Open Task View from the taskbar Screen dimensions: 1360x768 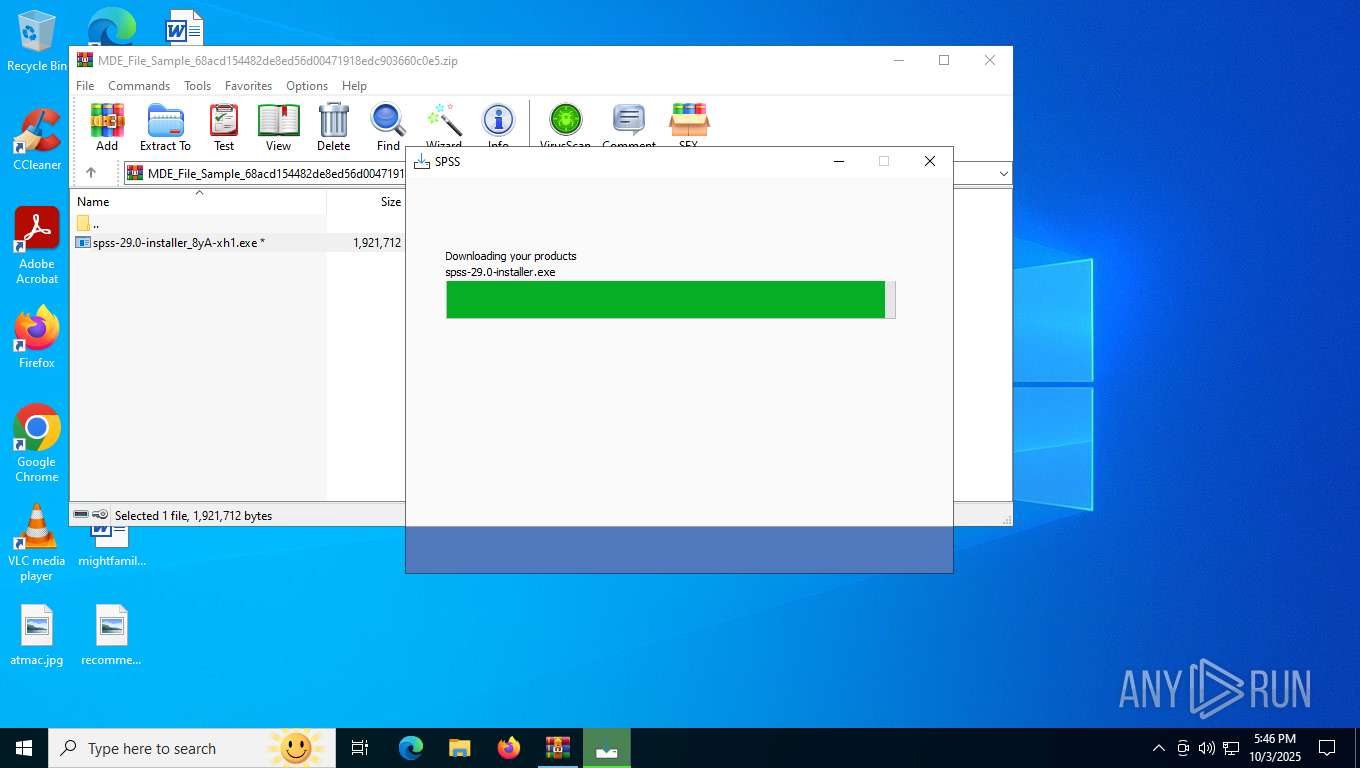pyautogui.click(x=360, y=748)
